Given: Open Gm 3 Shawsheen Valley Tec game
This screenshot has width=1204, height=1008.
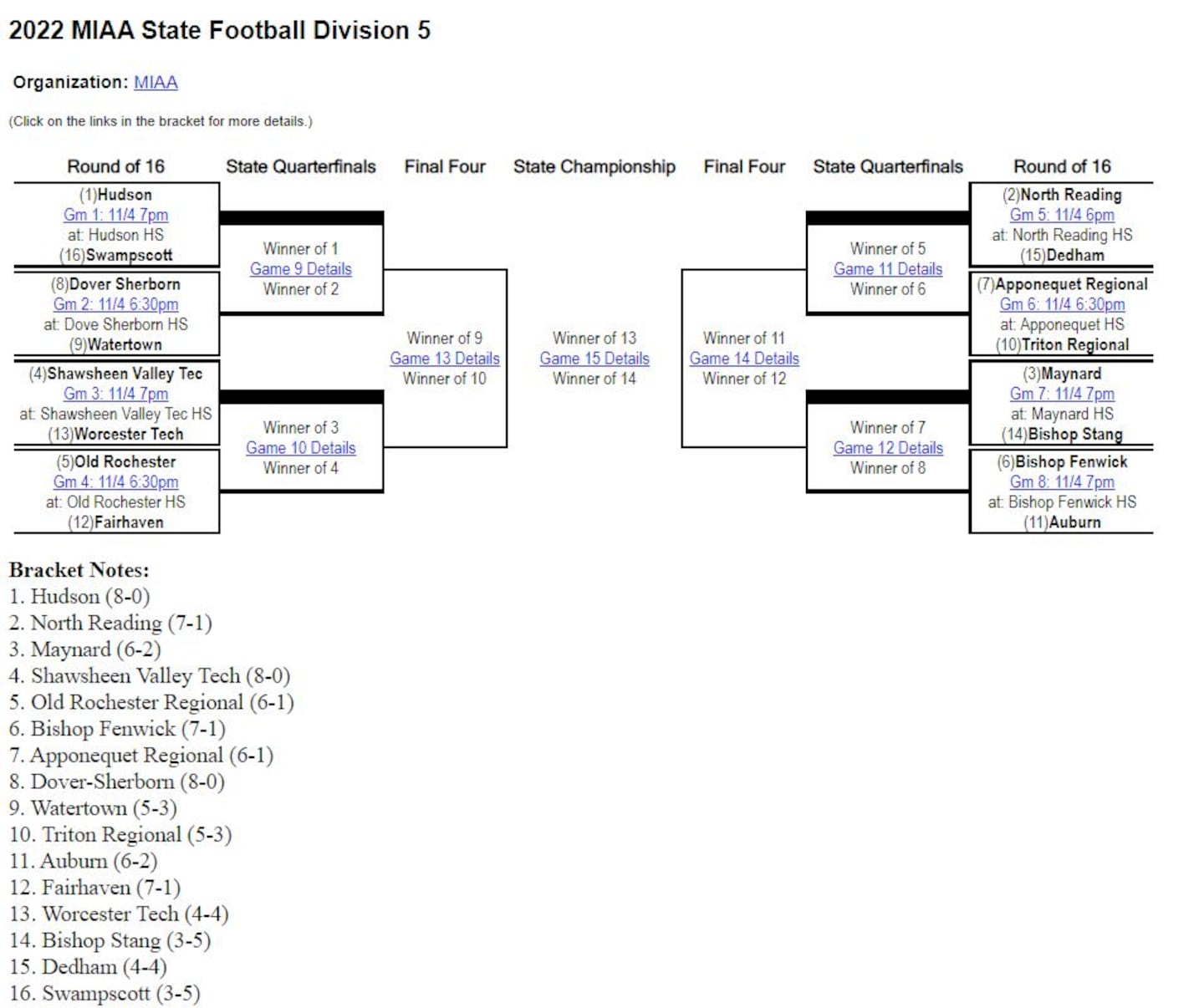Looking at the screenshot, I should (x=115, y=394).
